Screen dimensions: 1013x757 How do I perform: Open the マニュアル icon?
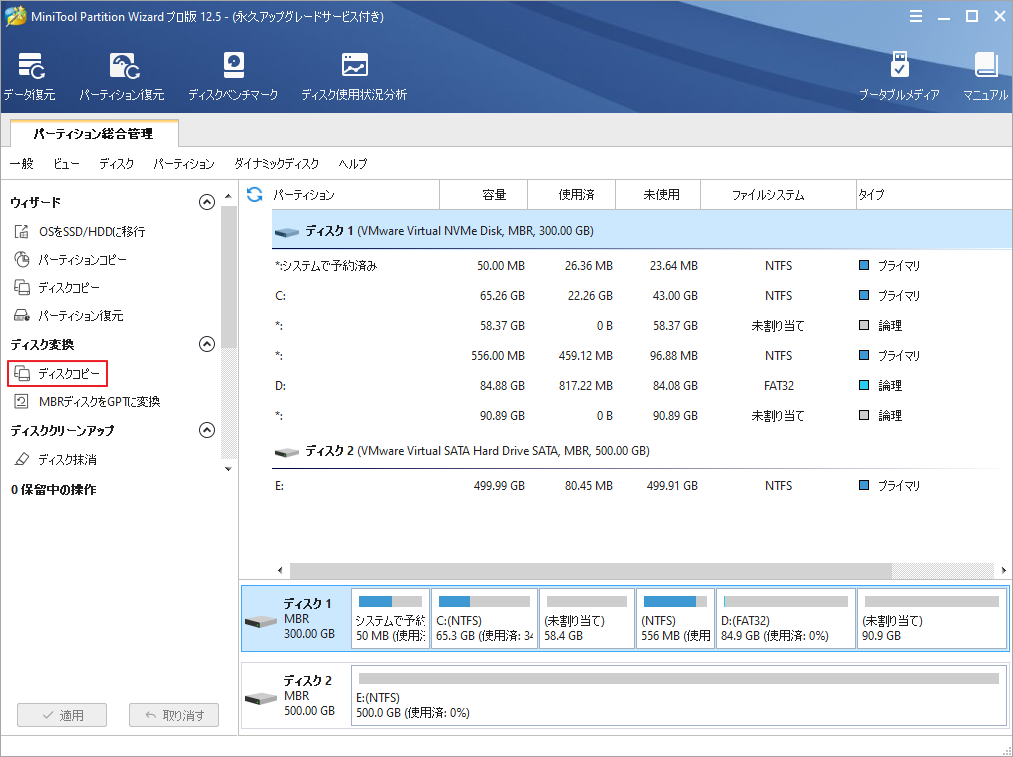(x=985, y=76)
